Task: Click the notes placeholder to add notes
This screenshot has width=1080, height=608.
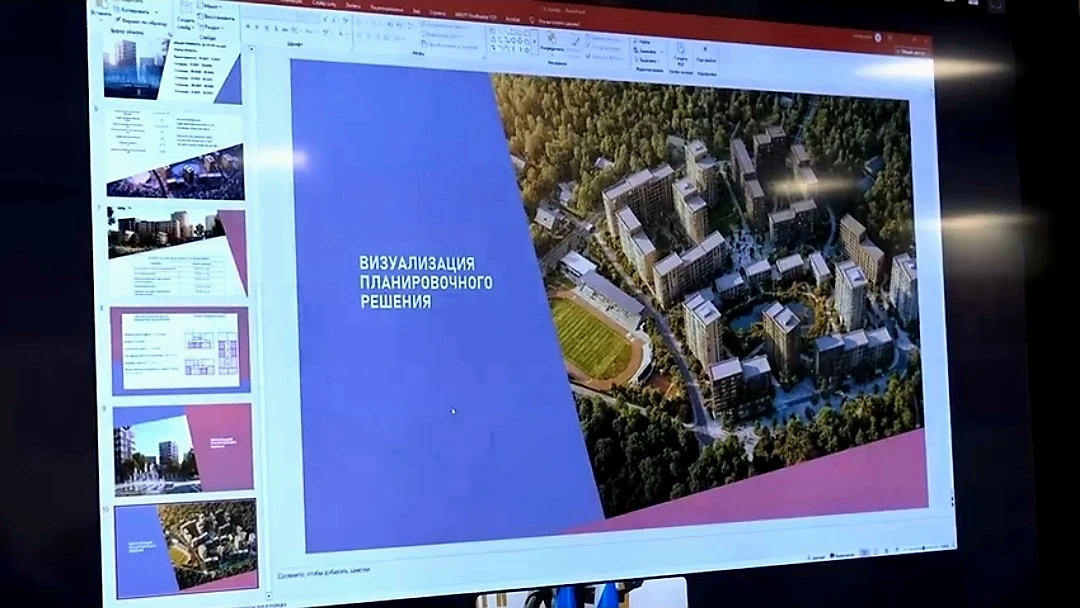Action: [323, 572]
